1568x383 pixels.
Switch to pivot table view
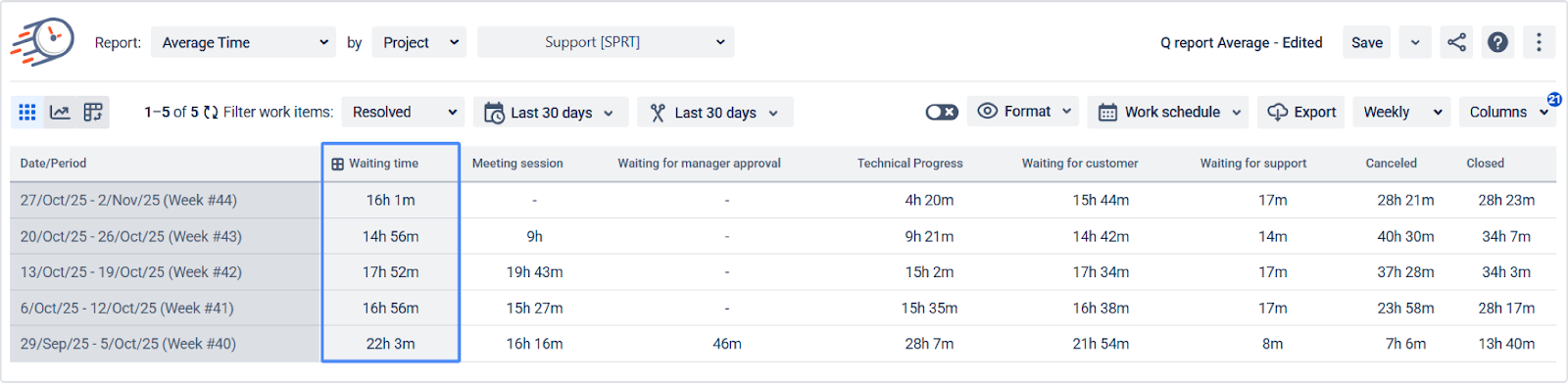tap(93, 113)
